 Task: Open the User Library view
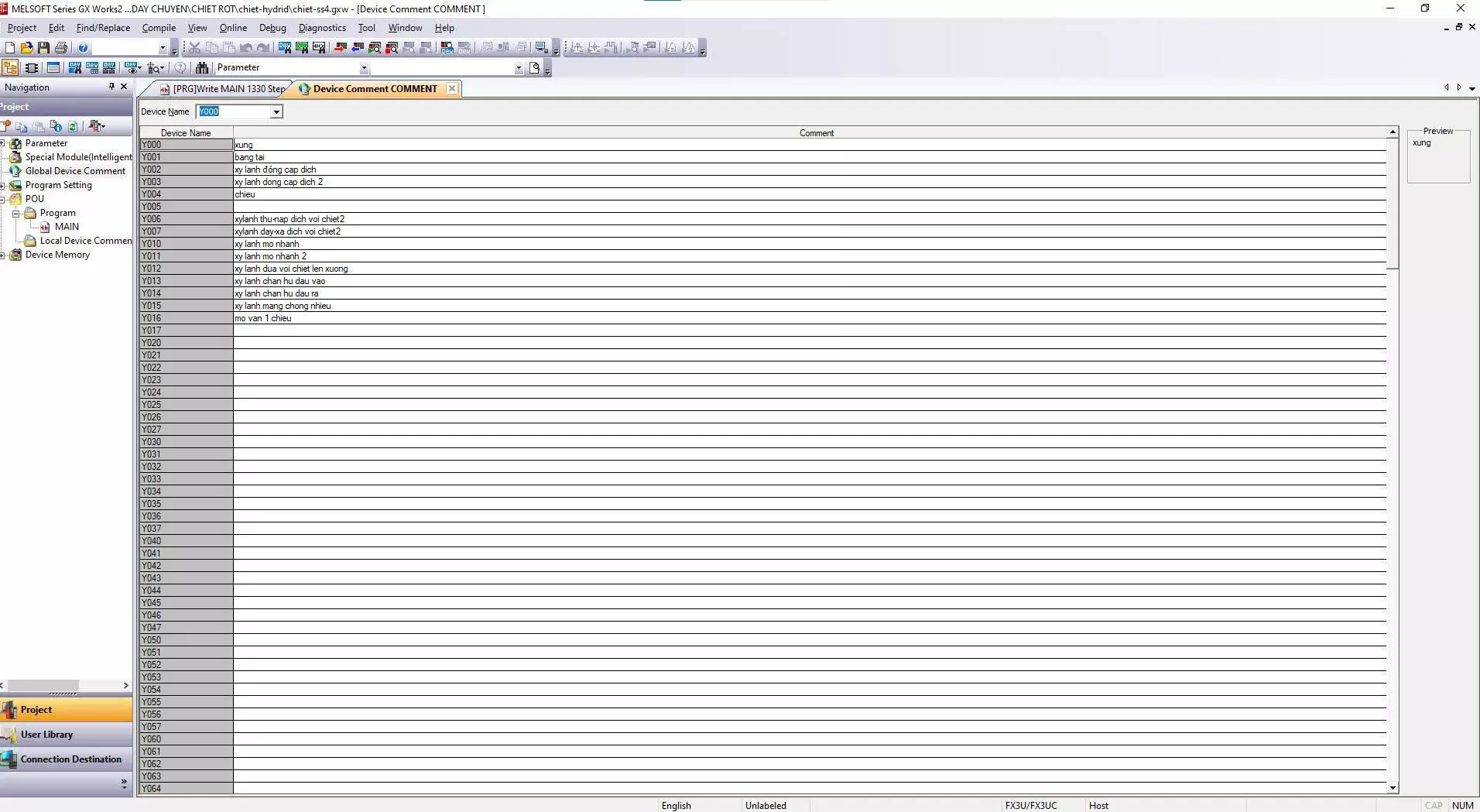[x=67, y=735]
